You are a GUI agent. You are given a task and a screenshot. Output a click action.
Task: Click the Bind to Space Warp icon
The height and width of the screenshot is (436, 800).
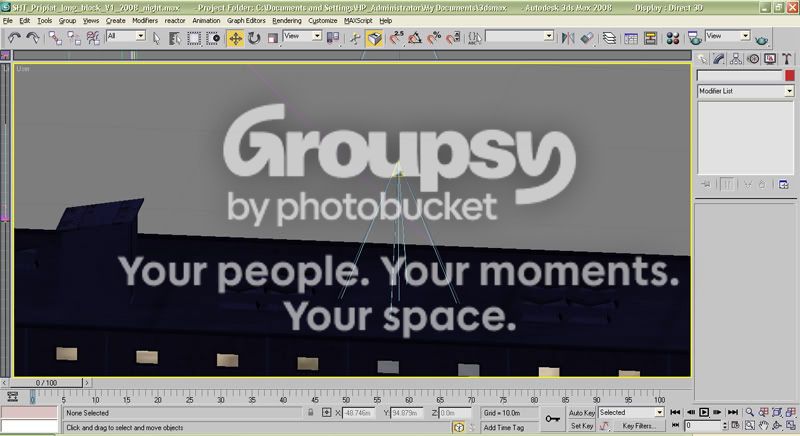pos(93,38)
